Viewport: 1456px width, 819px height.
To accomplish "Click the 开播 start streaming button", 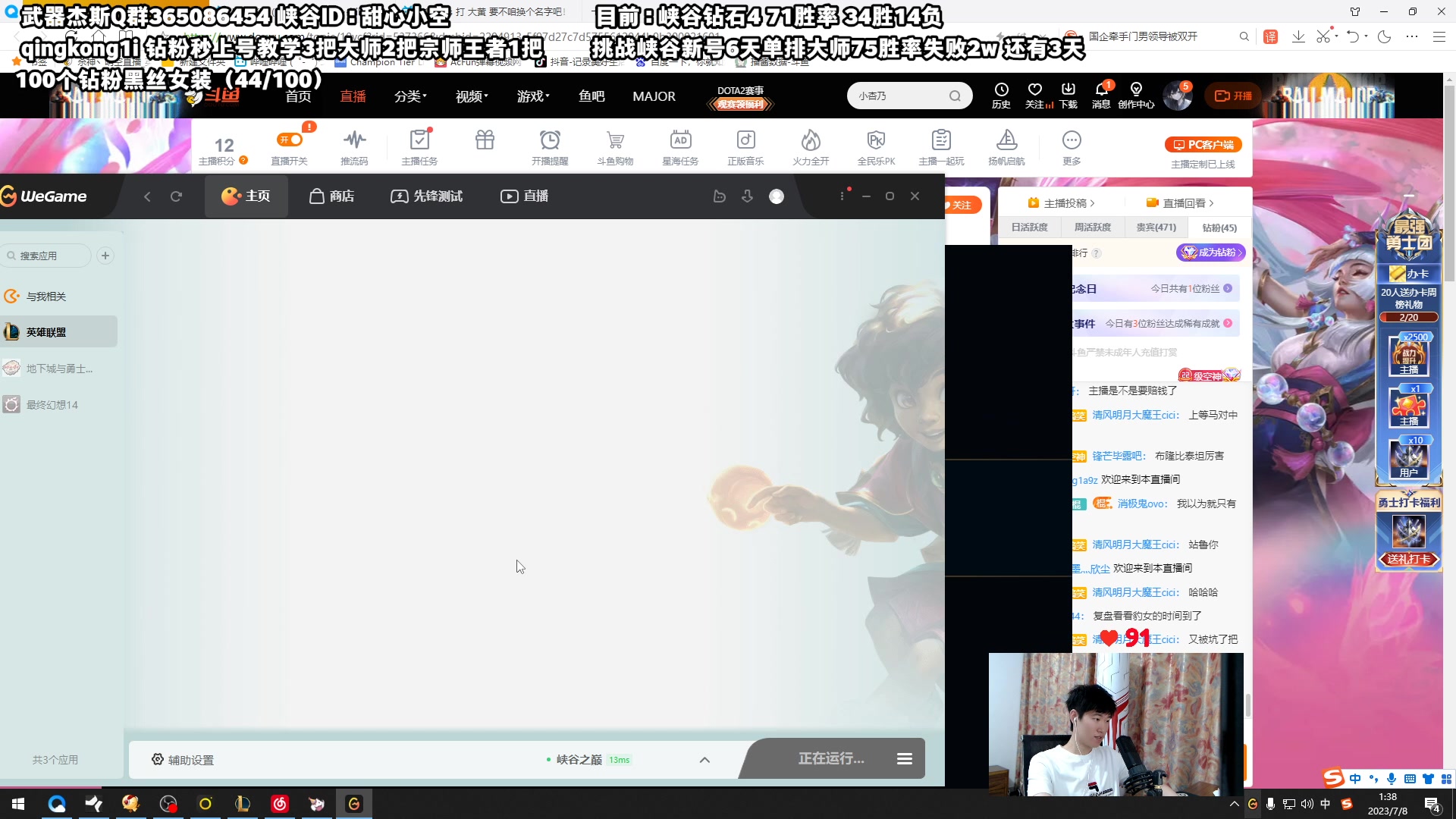I will coord(1234,96).
